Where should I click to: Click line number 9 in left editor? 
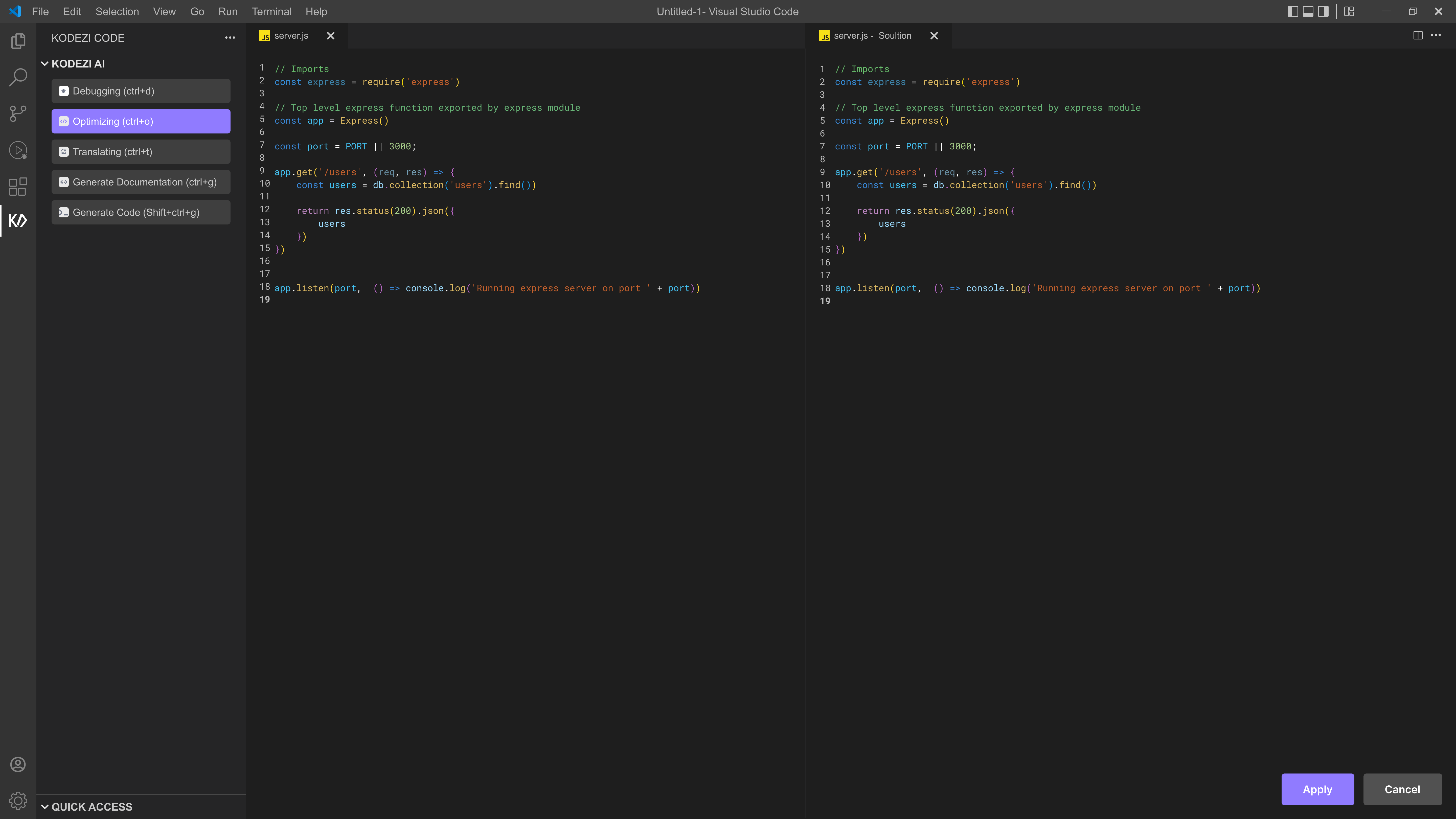(262, 171)
